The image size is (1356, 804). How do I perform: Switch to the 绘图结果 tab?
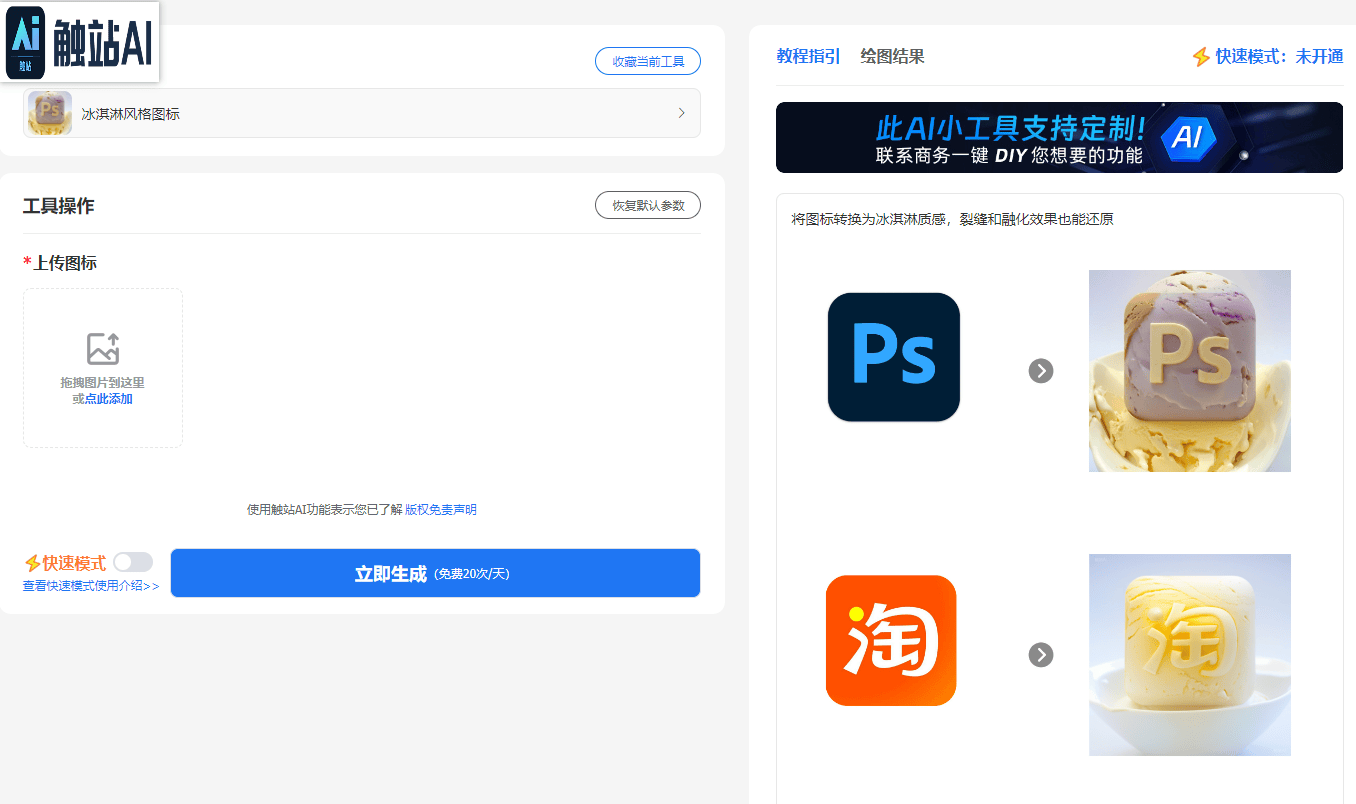(x=893, y=56)
